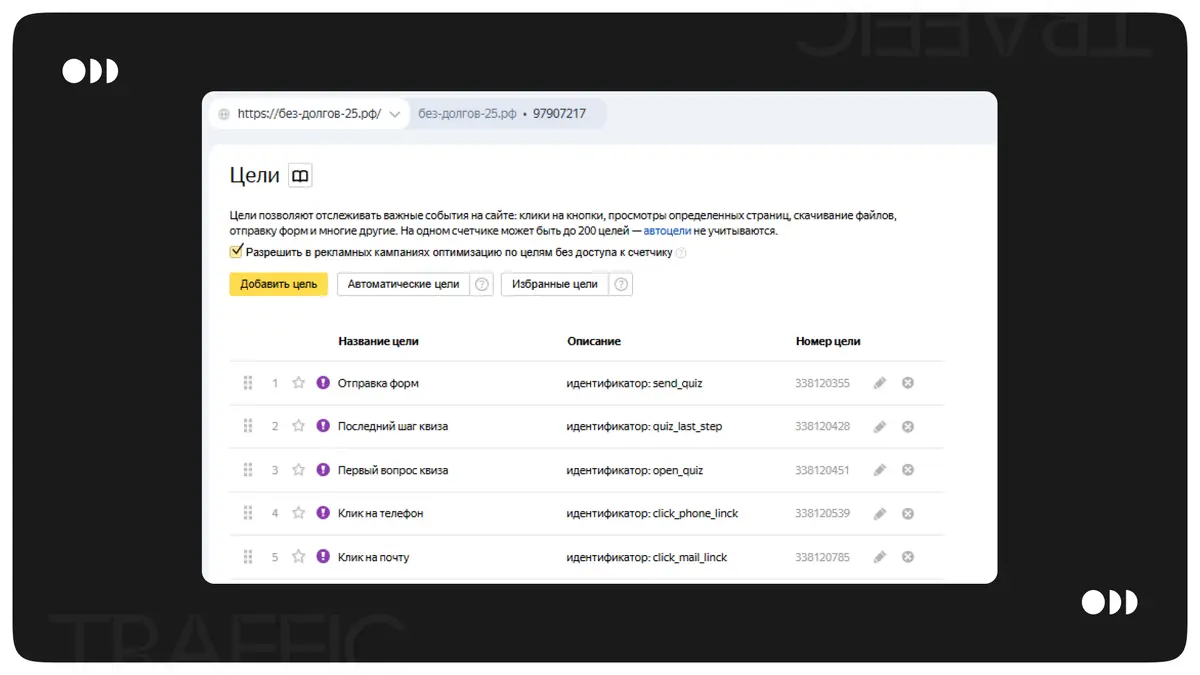Edit the "Отправка форм" goal with pencil icon
The image size is (1200, 675).
tap(880, 383)
